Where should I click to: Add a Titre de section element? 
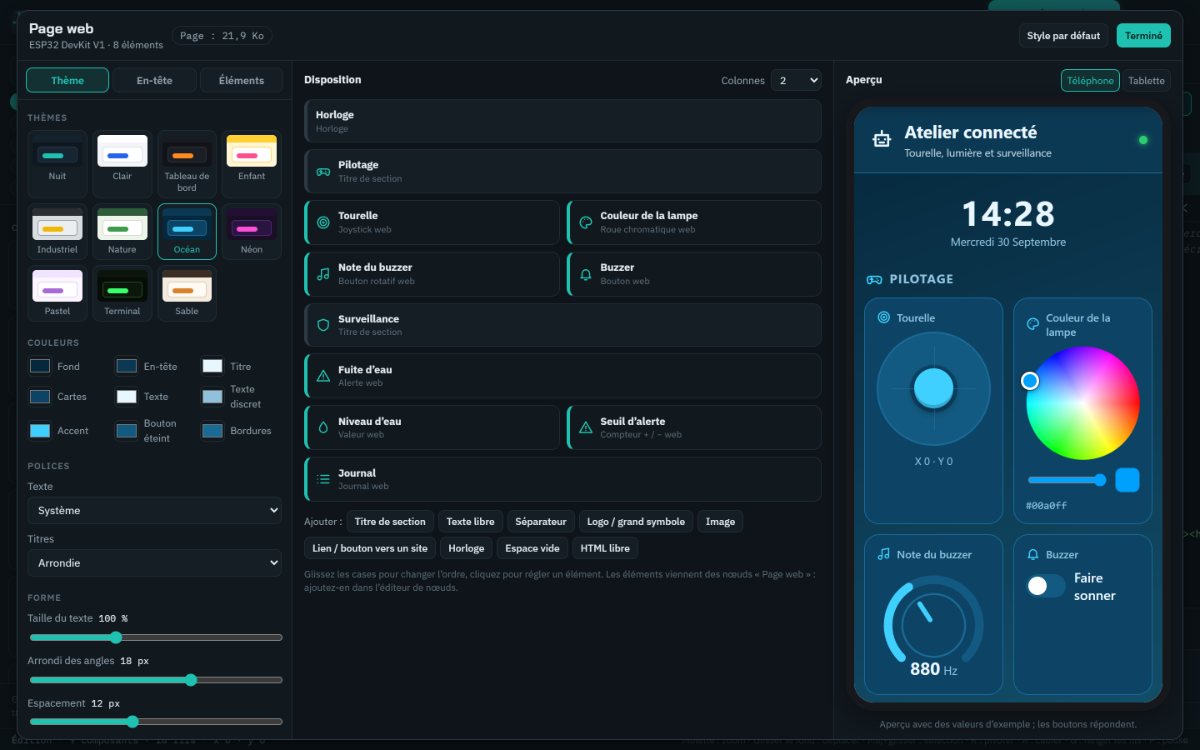(x=390, y=521)
